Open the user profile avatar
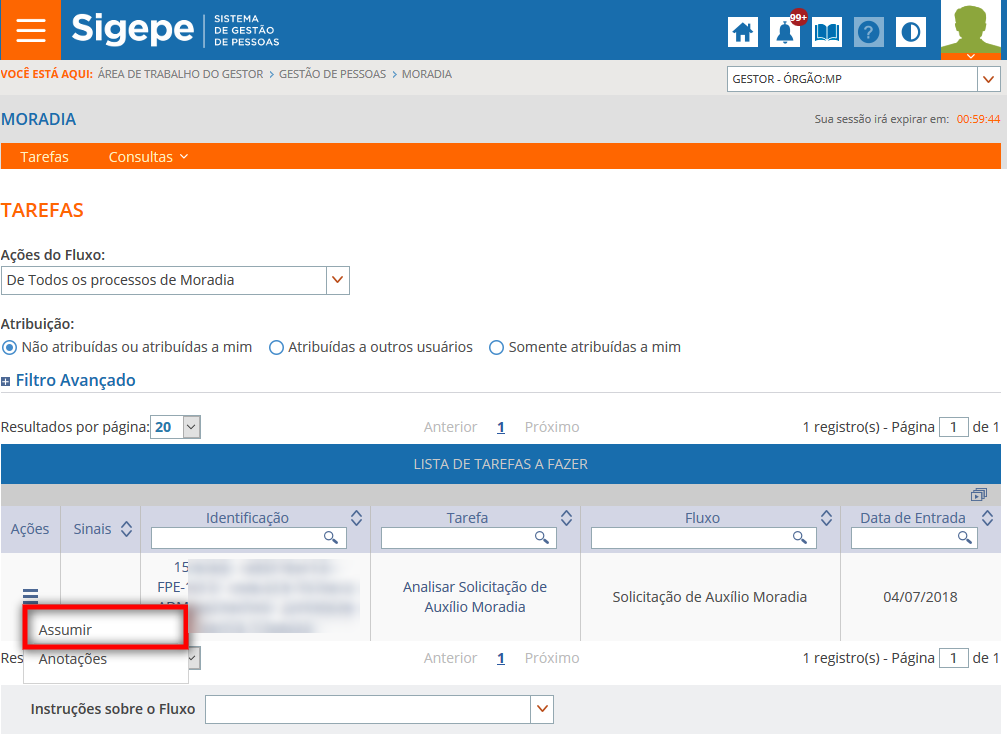The height and width of the screenshot is (741, 1007). point(972,30)
